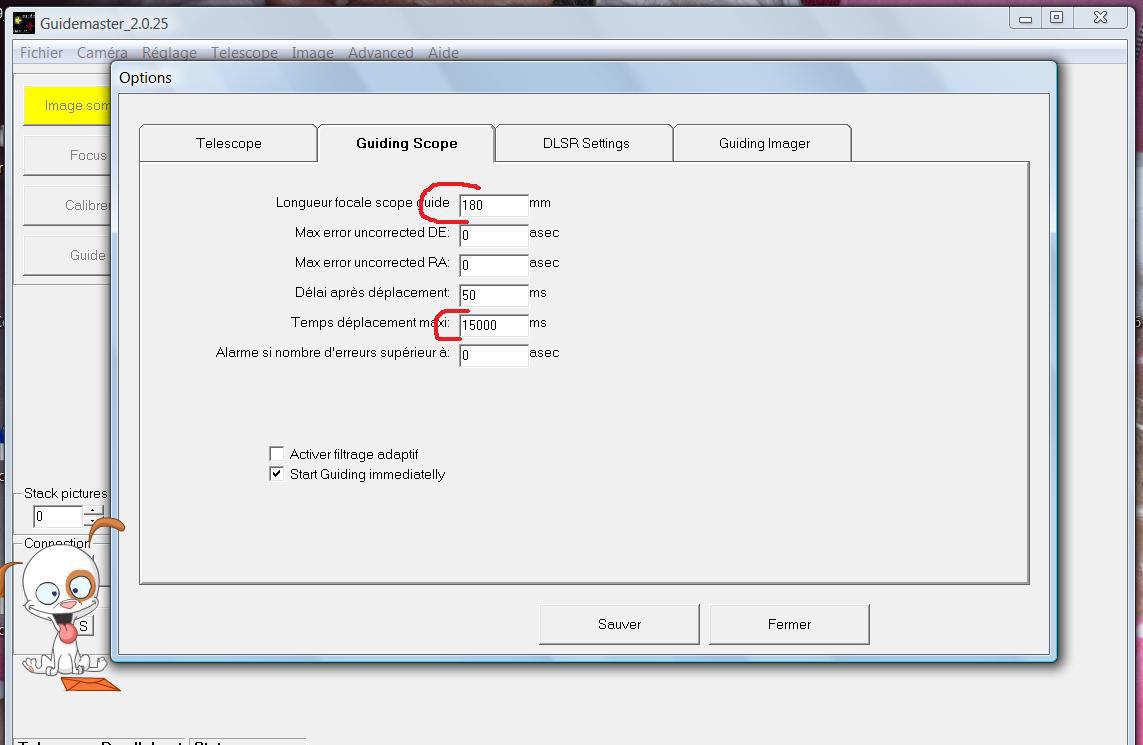Click the Max error uncorrected DE field
This screenshot has width=1143, height=745.
point(494,235)
